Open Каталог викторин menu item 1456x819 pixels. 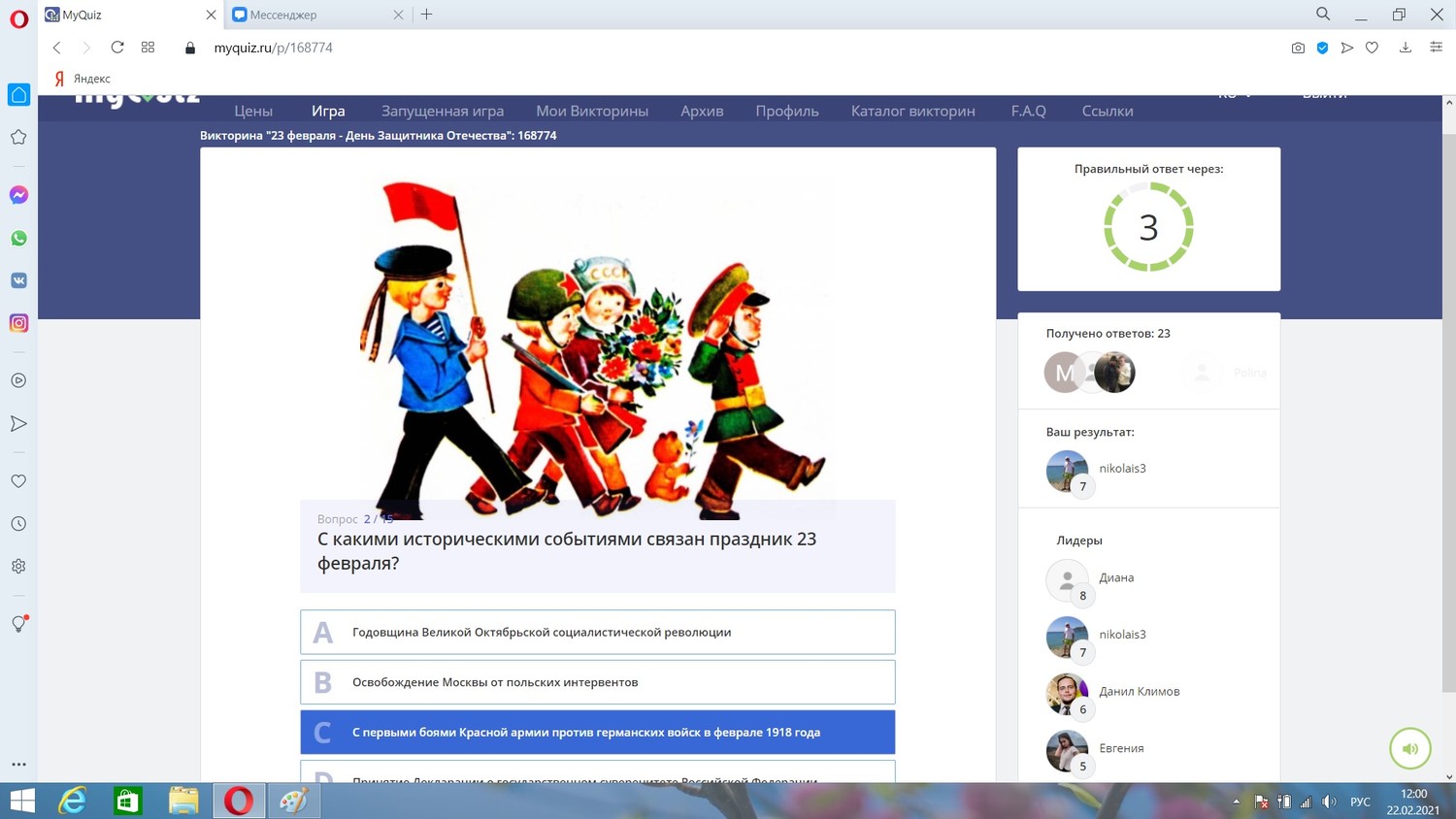(x=913, y=111)
